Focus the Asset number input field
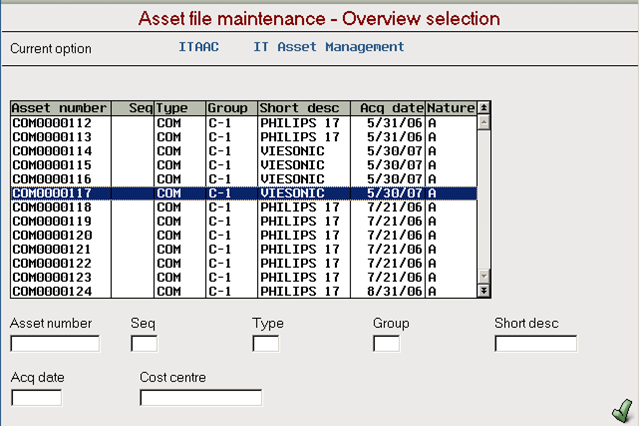This screenshot has height=426, width=640. (55, 344)
